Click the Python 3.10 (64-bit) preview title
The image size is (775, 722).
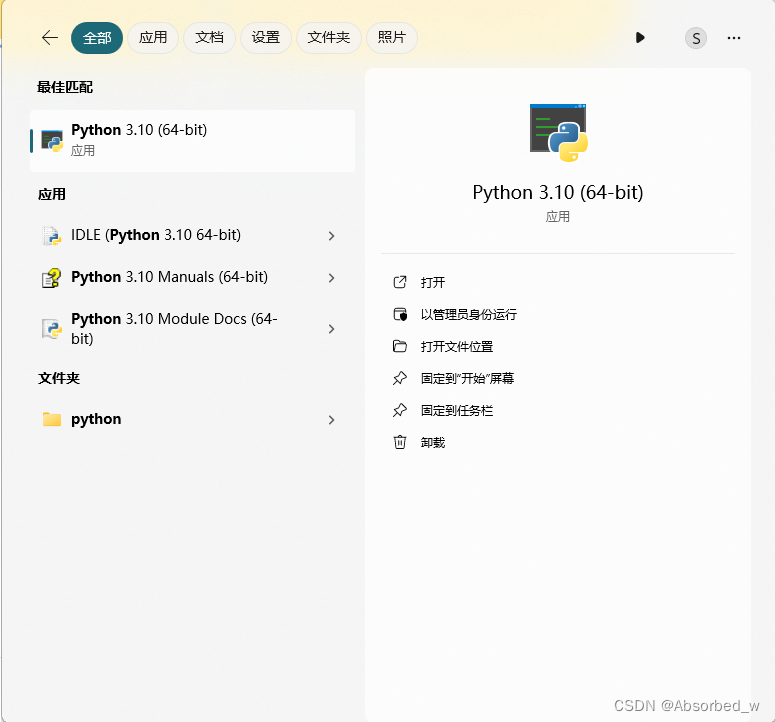tap(558, 192)
